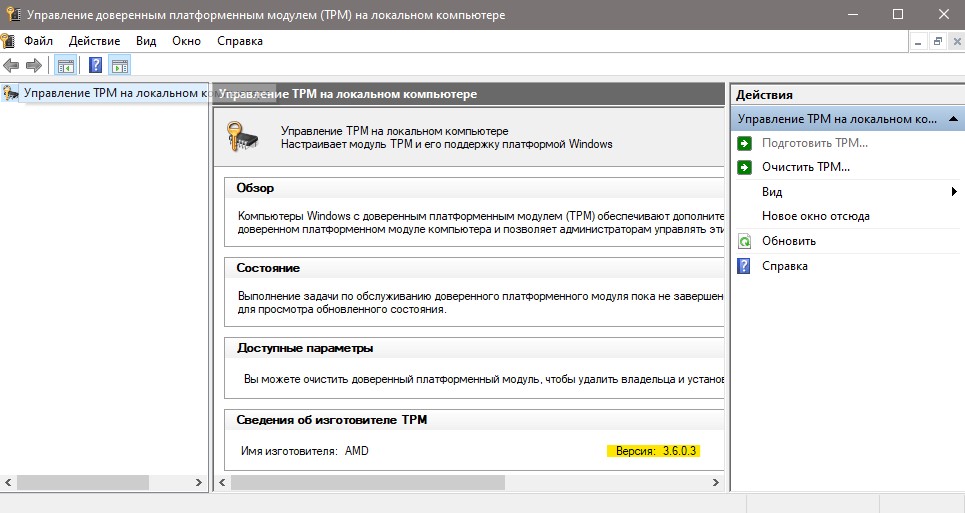
Task: Click right arrow of tree pane scrollbar
Action: 199,482
